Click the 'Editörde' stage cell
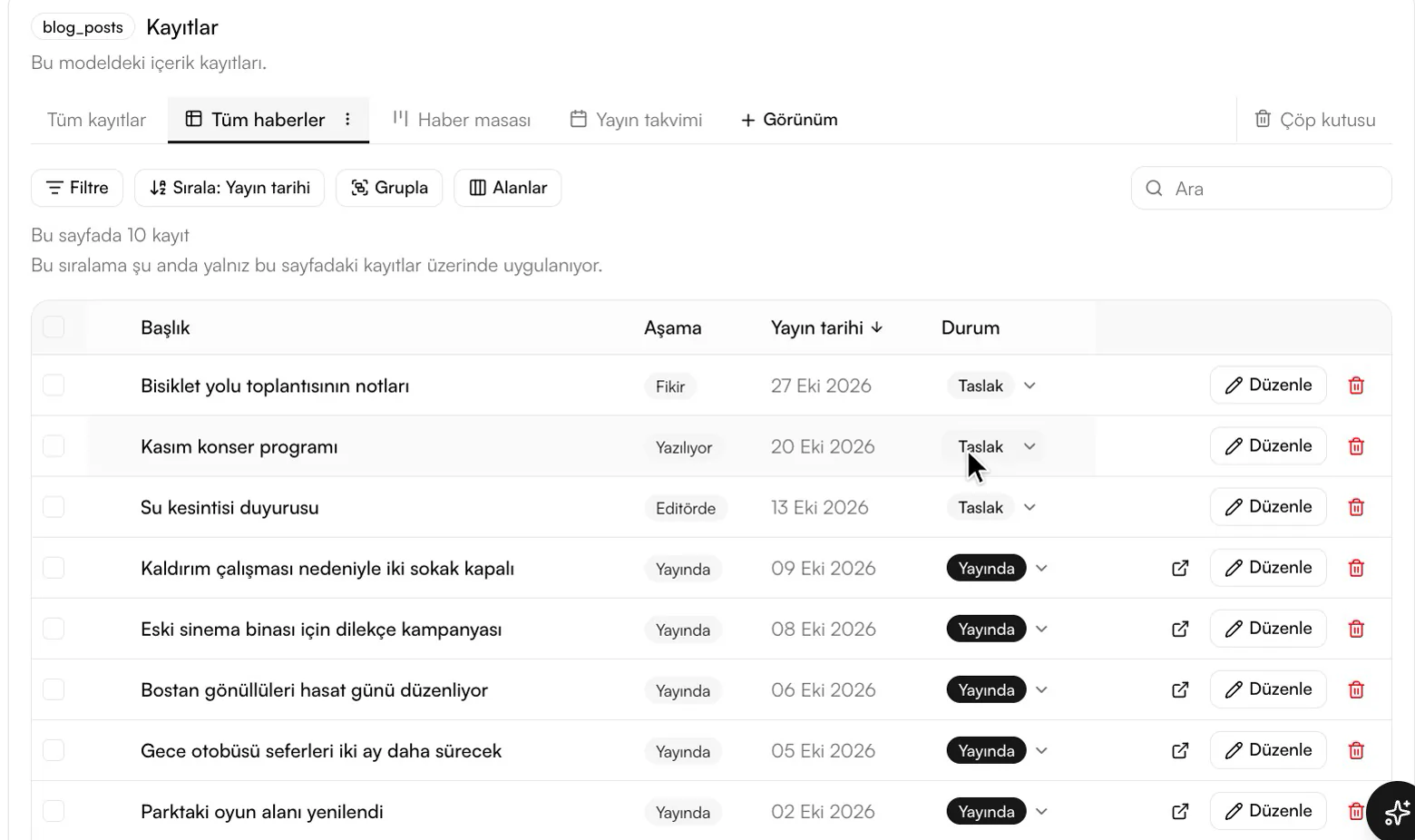 pyautogui.click(x=686, y=508)
